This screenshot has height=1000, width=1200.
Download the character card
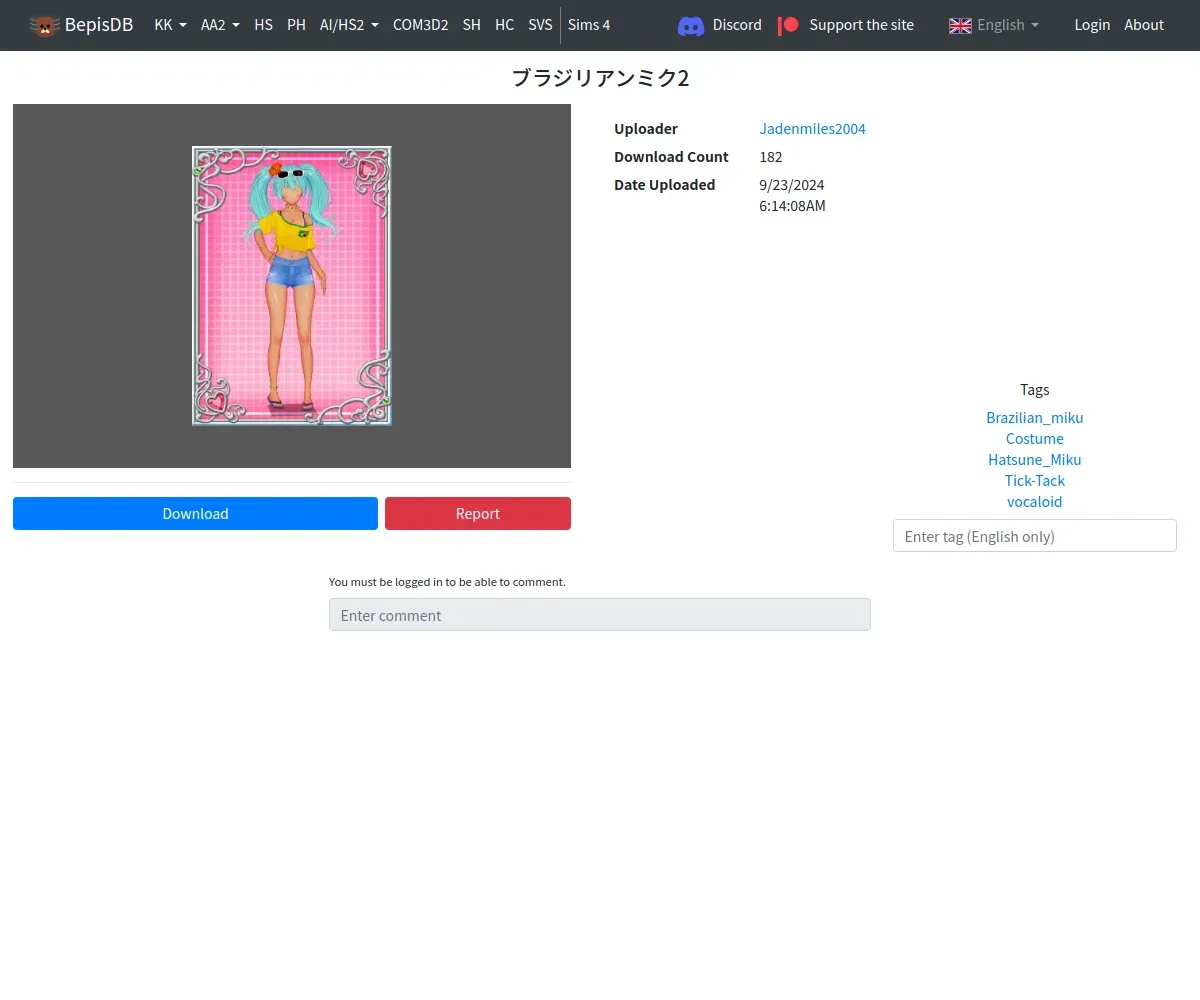[x=195, y=513]
